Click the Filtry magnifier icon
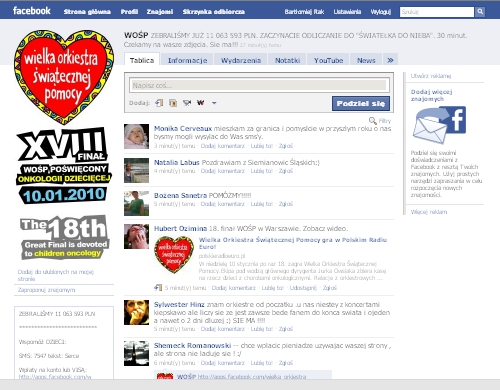Screen dimensions: 500x390 372,121
